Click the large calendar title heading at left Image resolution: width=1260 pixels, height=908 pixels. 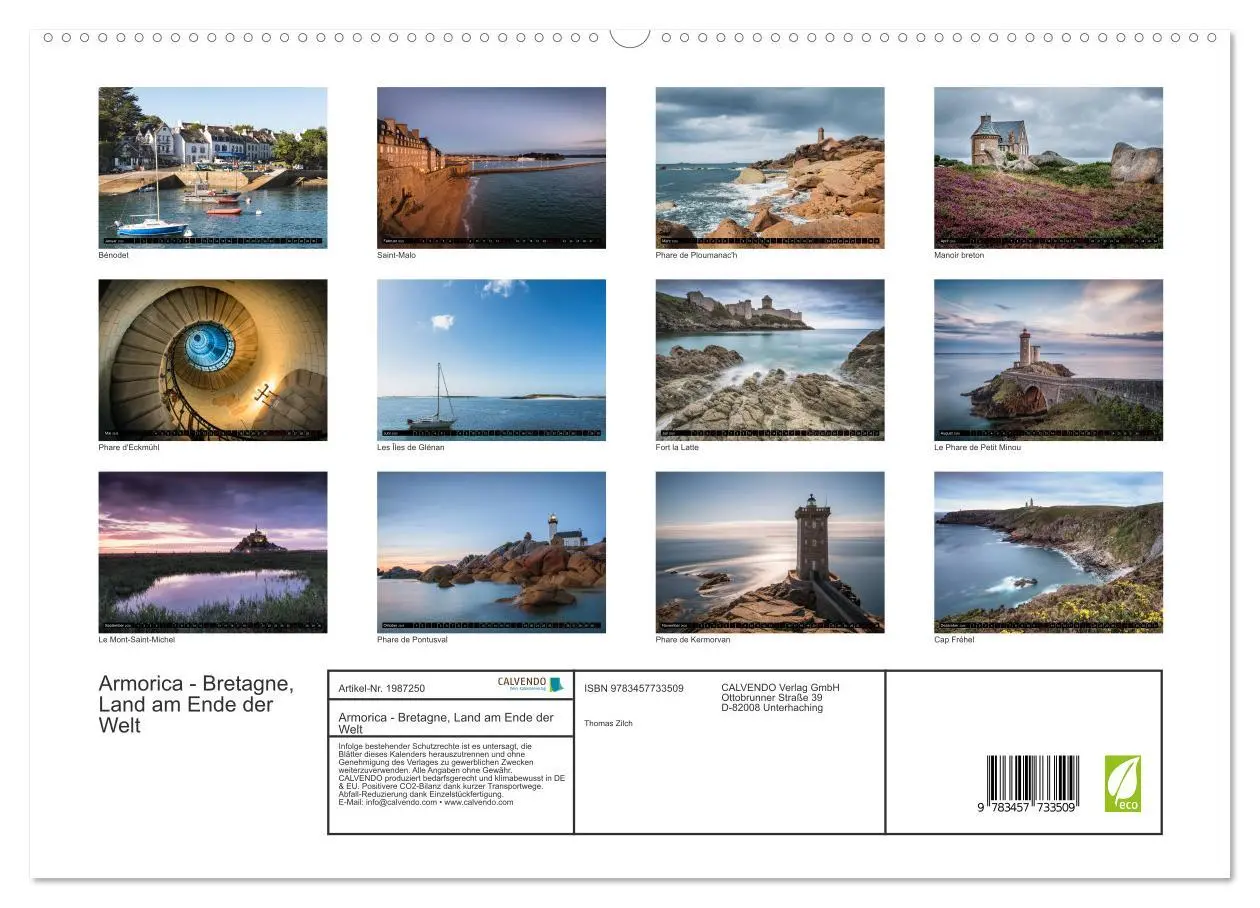(x=196, y=705)
